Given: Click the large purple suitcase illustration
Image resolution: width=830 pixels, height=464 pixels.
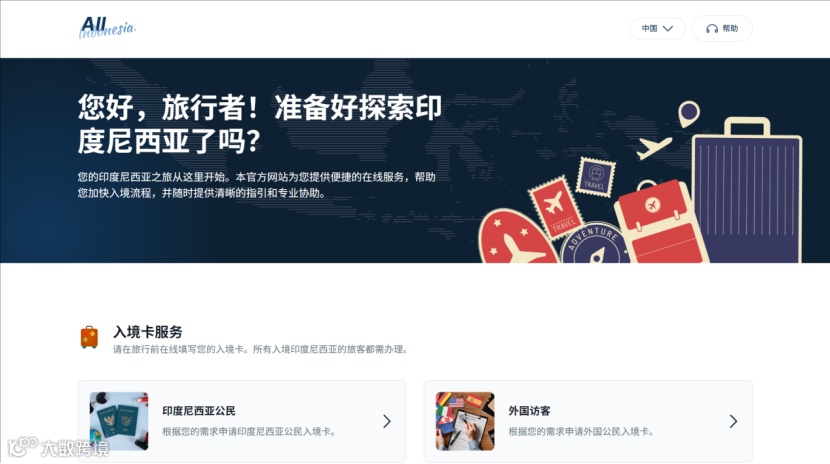Looking at the screenshot, I should 747,190.
